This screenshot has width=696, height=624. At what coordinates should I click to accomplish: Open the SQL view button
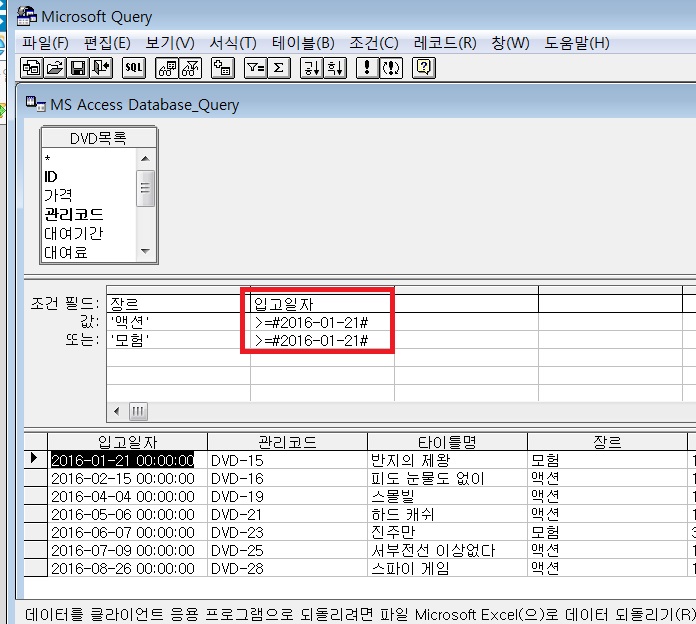point(134,67)
